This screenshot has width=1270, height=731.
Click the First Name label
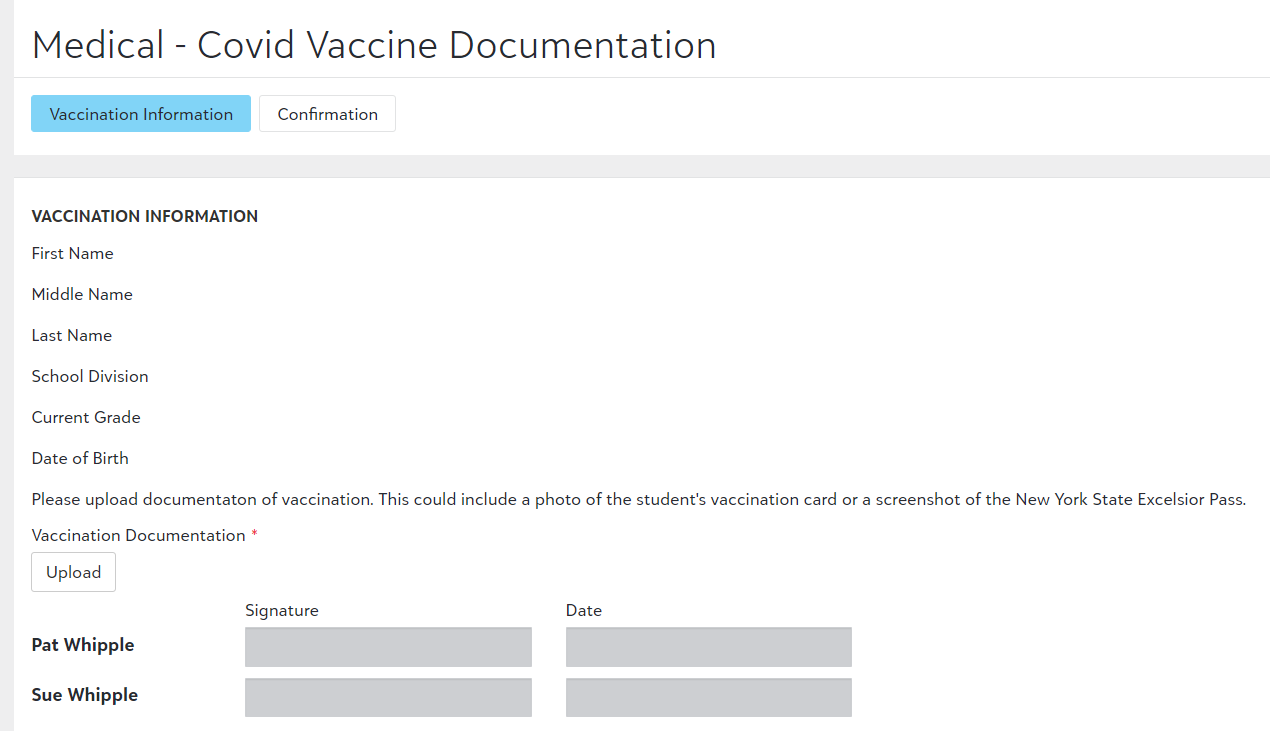click(x=73, y=253)
